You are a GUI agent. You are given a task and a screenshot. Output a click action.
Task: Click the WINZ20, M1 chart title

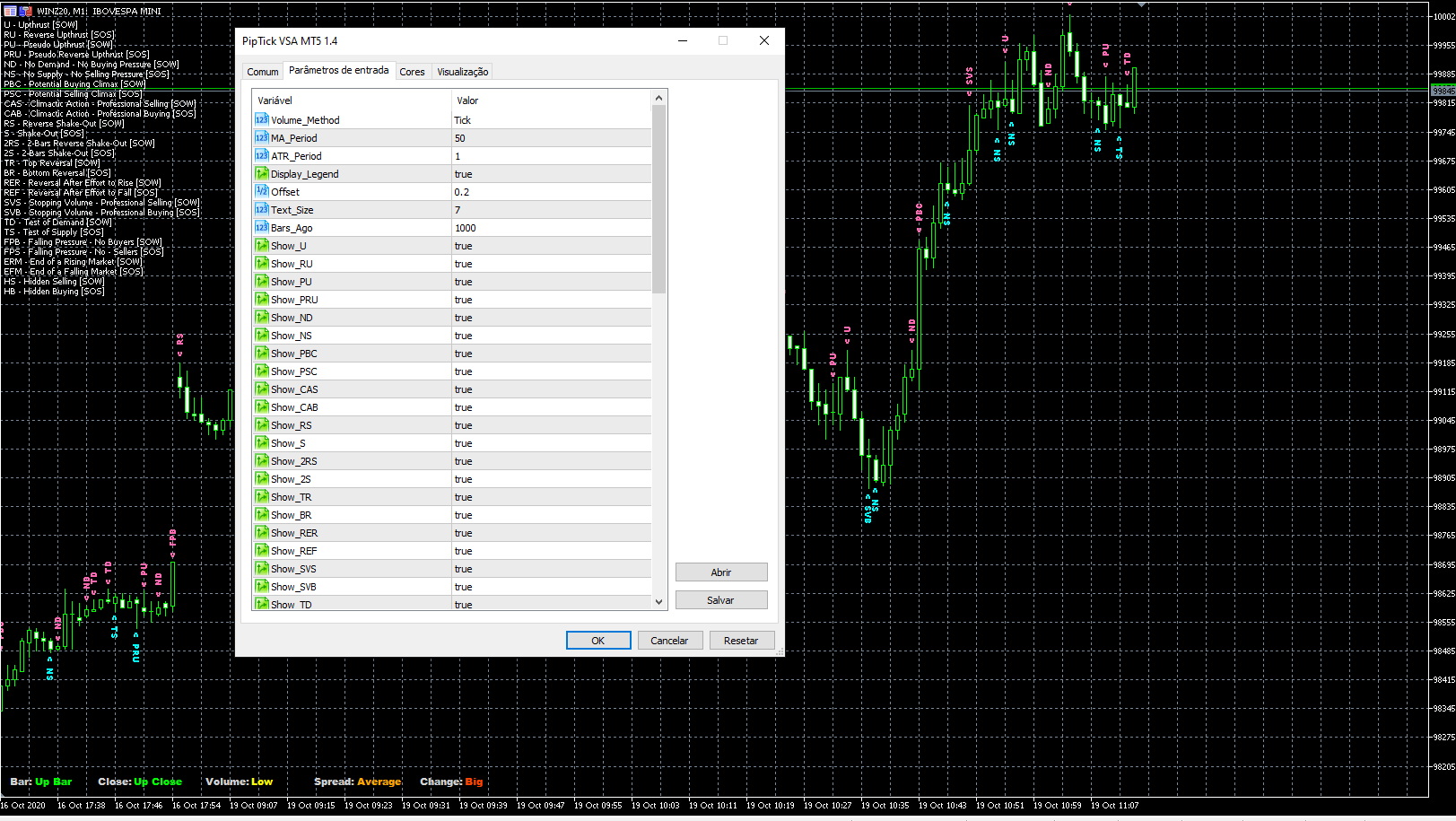pos(62,12)
